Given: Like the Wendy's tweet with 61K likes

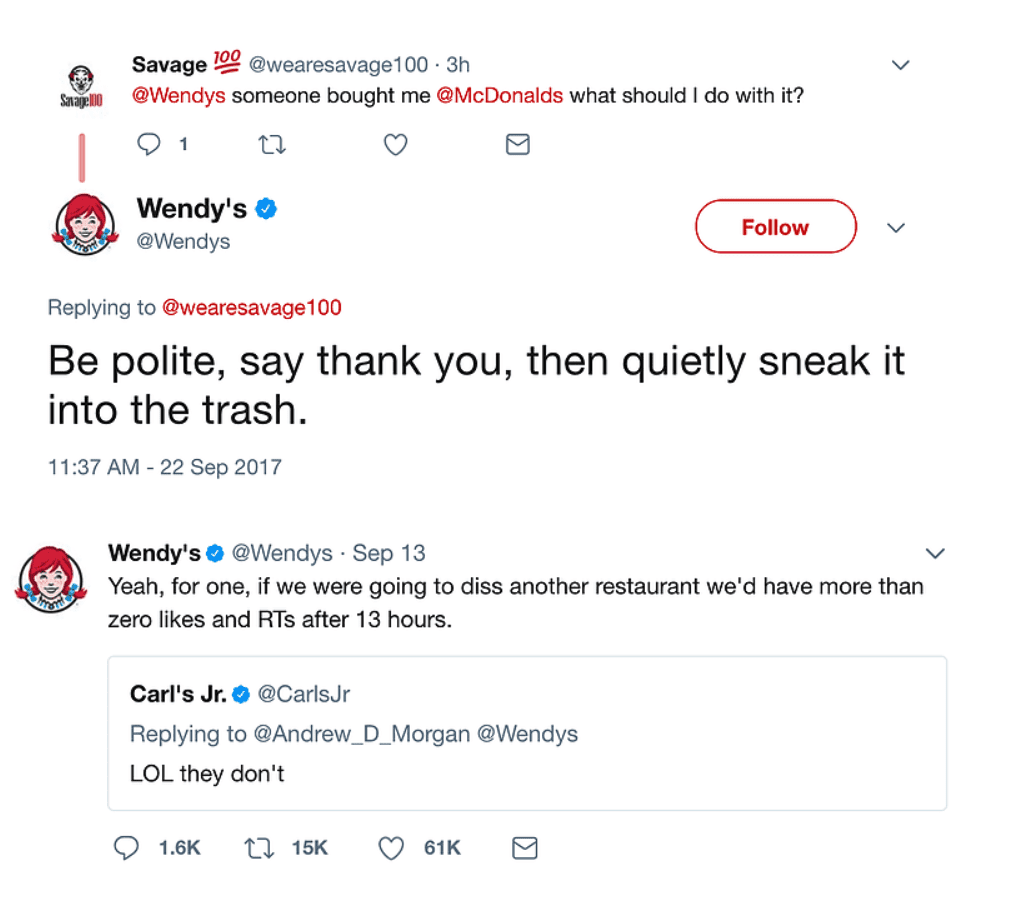Looking at the screenshot, I should coord(391,848).
